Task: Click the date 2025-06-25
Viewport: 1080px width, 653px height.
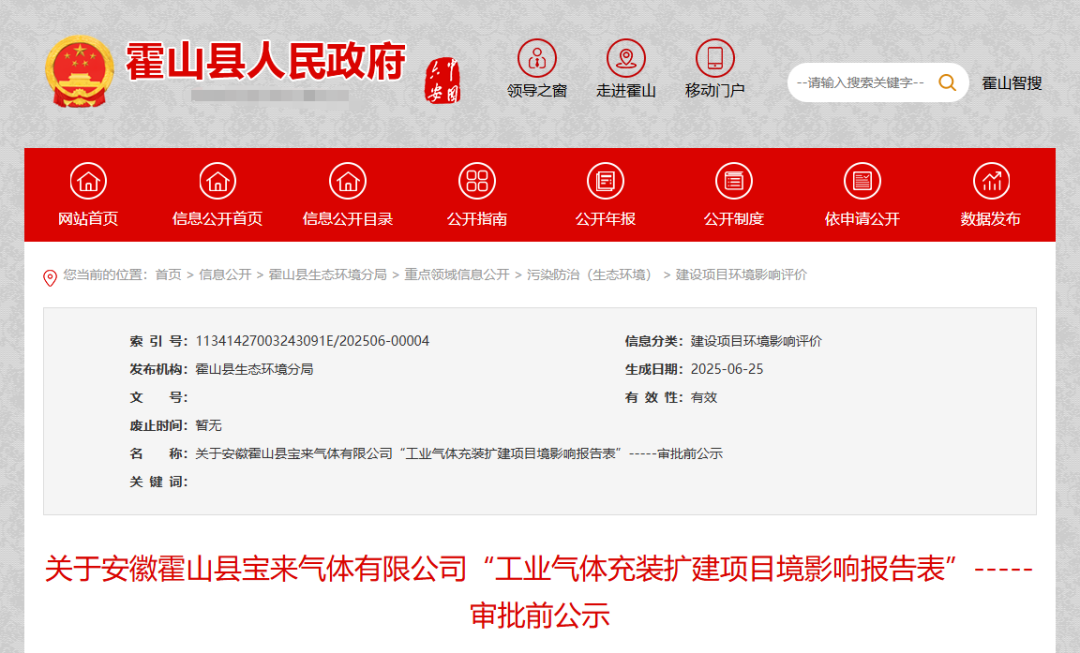Action: pyautogui.click(x=727, y=369)
